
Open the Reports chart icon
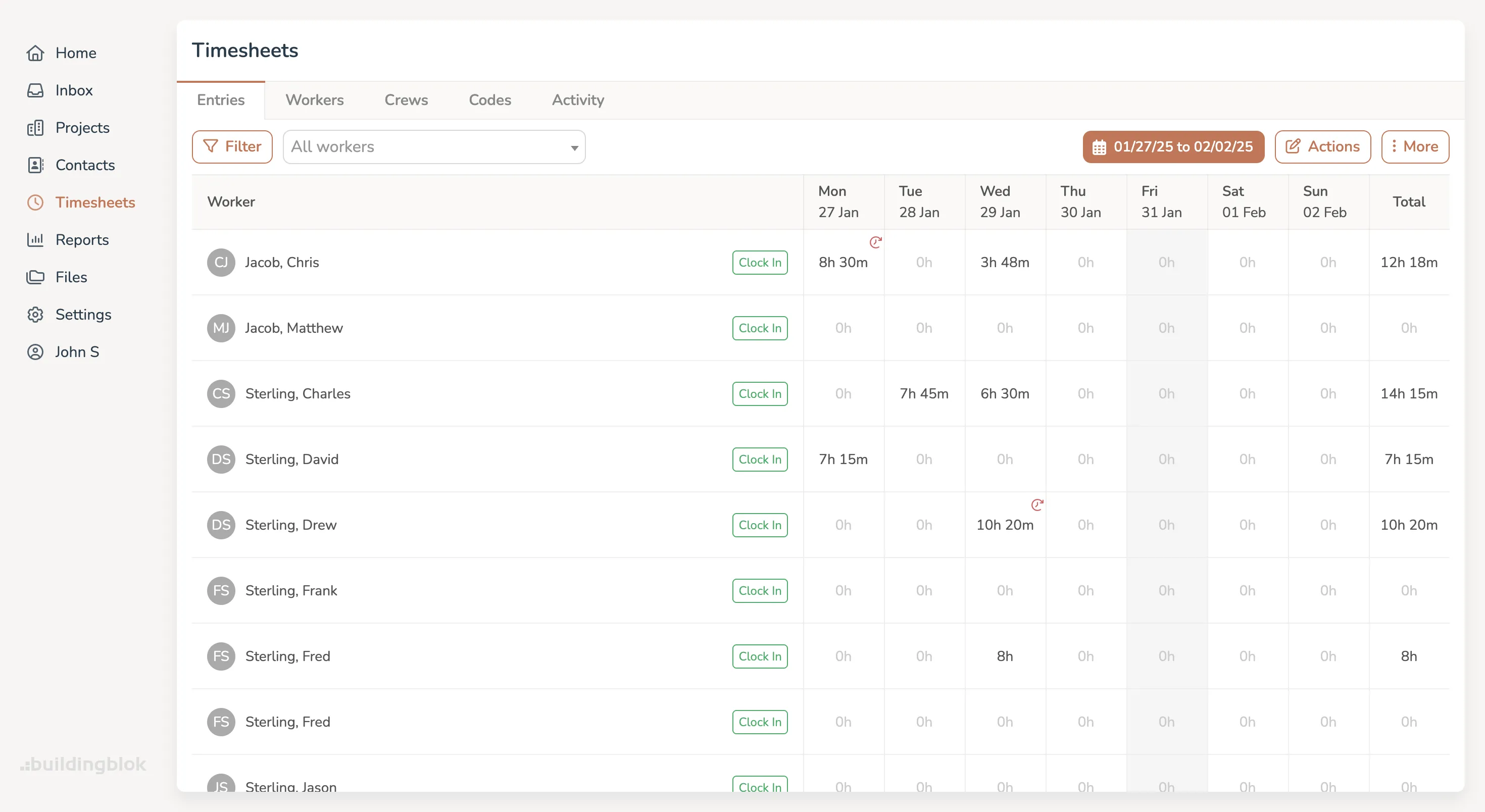tap(36, 240)
